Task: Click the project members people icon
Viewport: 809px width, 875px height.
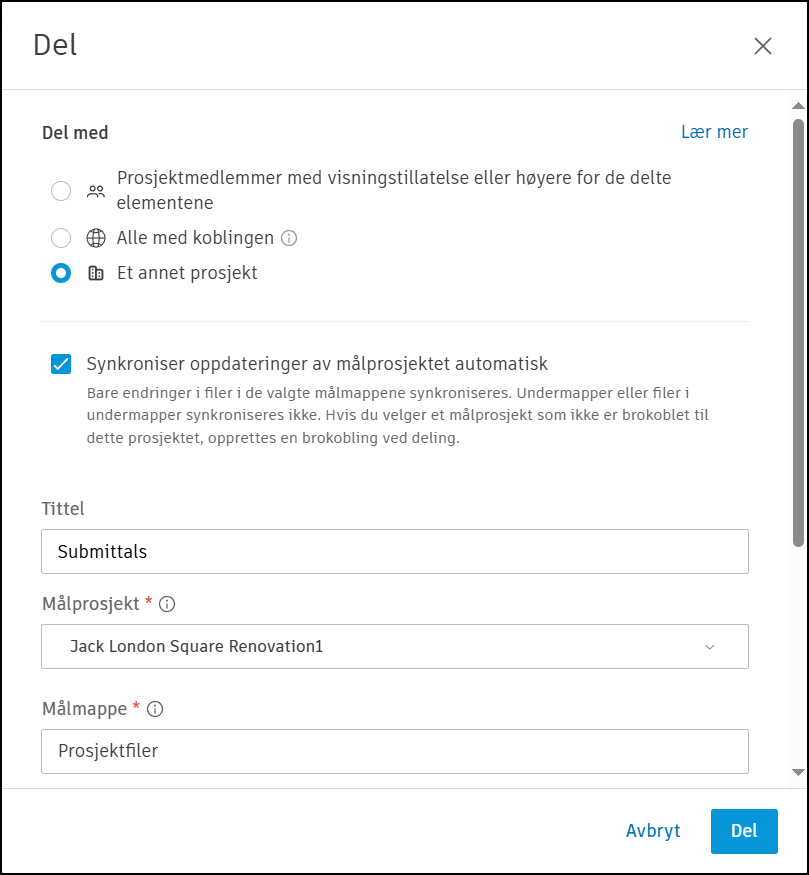Action: click(x=96, y=191)
